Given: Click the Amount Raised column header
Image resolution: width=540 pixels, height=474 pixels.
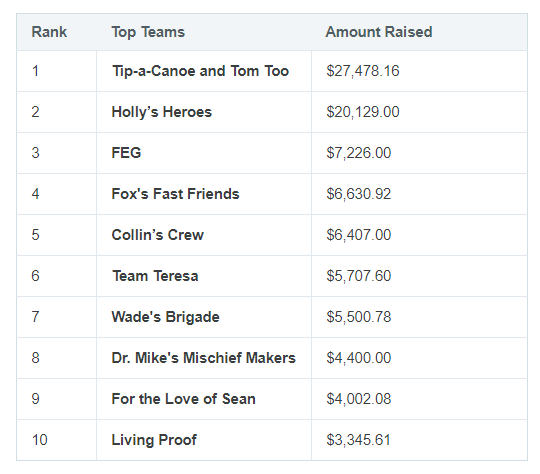Looking at the screenshot, I should (379, 32).
